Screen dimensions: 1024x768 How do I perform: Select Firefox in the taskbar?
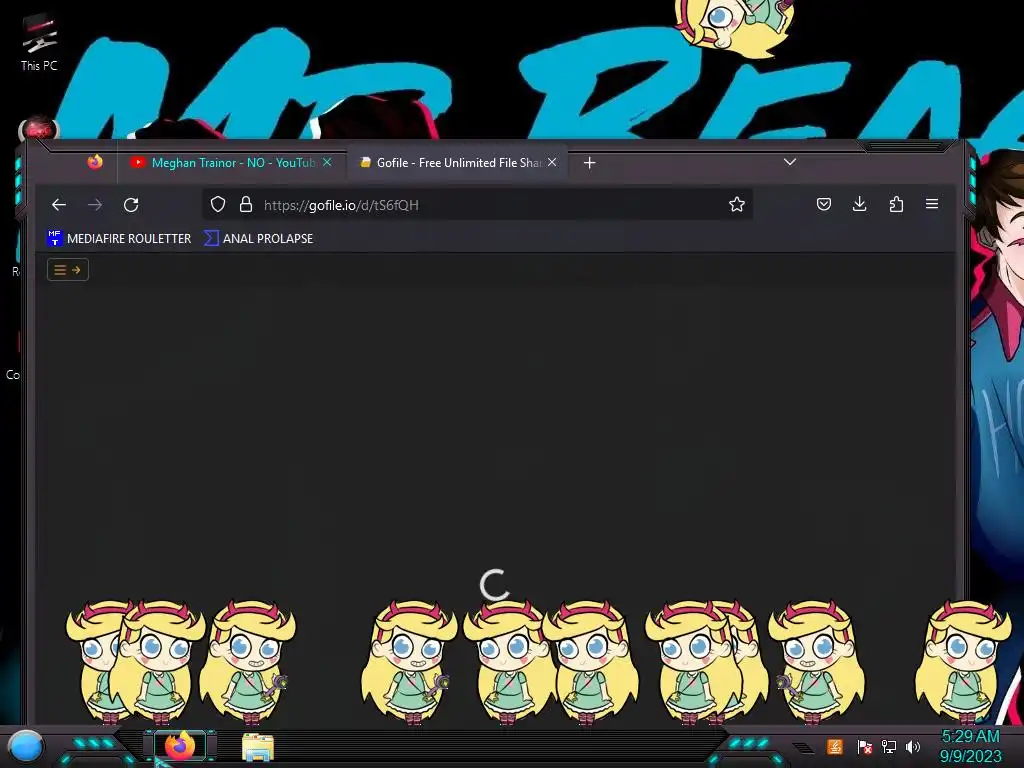pos(180,746)
